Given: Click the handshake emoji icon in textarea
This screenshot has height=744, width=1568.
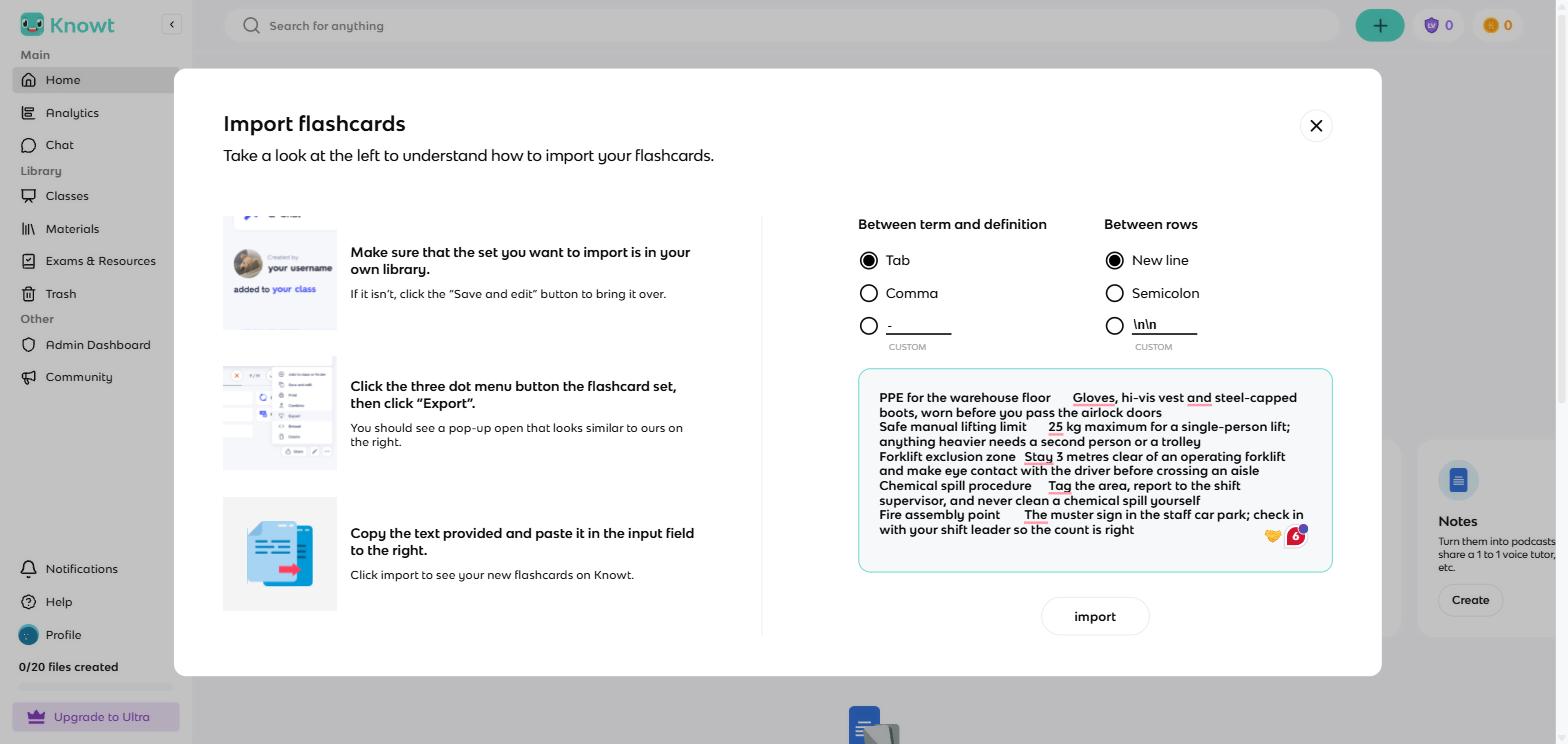Looking at the screenshot, I should [1273, 536].
